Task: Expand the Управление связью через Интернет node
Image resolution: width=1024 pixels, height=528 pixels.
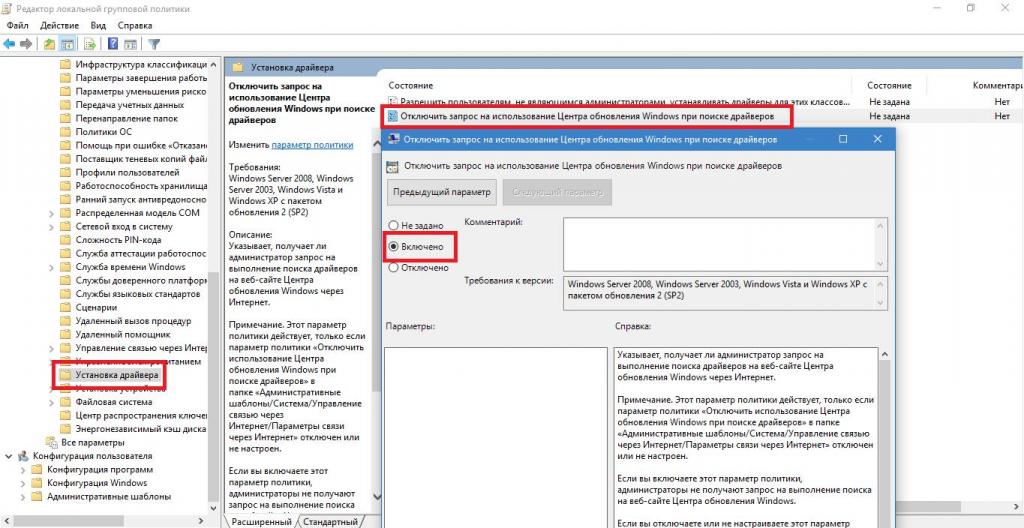Action: tap(52, 348)
